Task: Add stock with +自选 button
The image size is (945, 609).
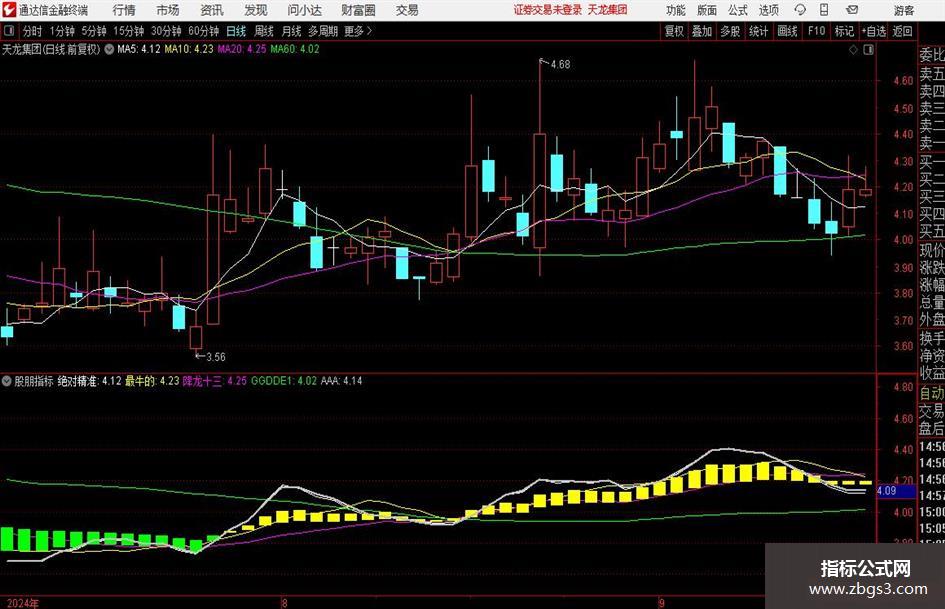Action: tap(874, 31)
